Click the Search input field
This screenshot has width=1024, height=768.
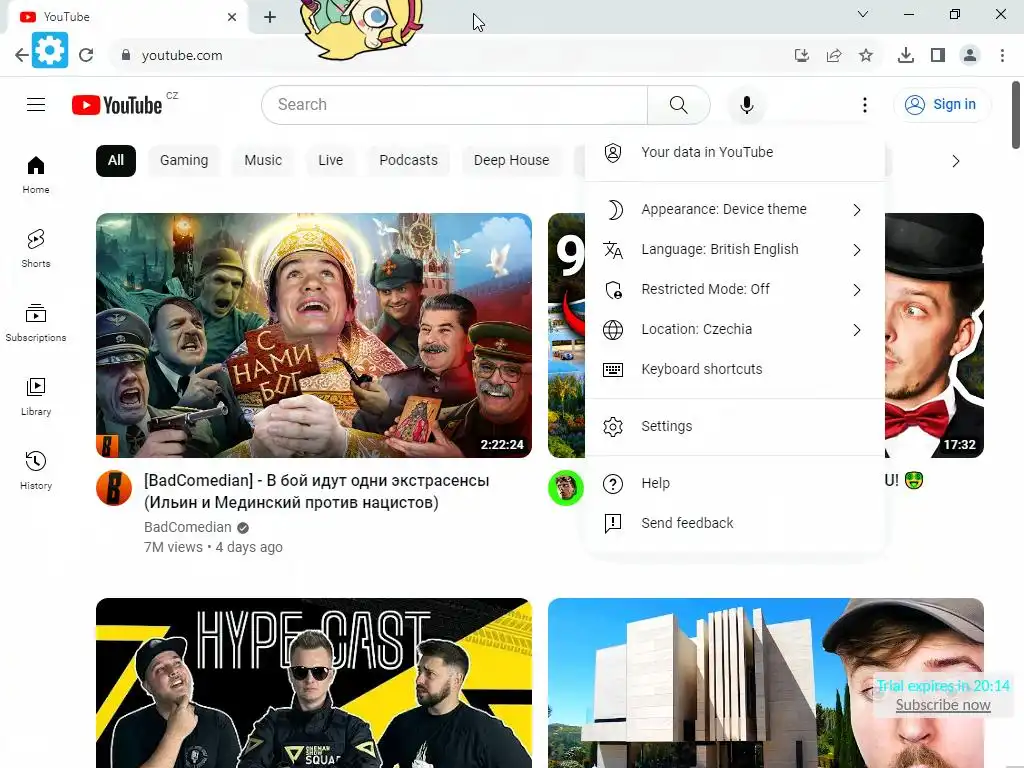pos(455,104)
